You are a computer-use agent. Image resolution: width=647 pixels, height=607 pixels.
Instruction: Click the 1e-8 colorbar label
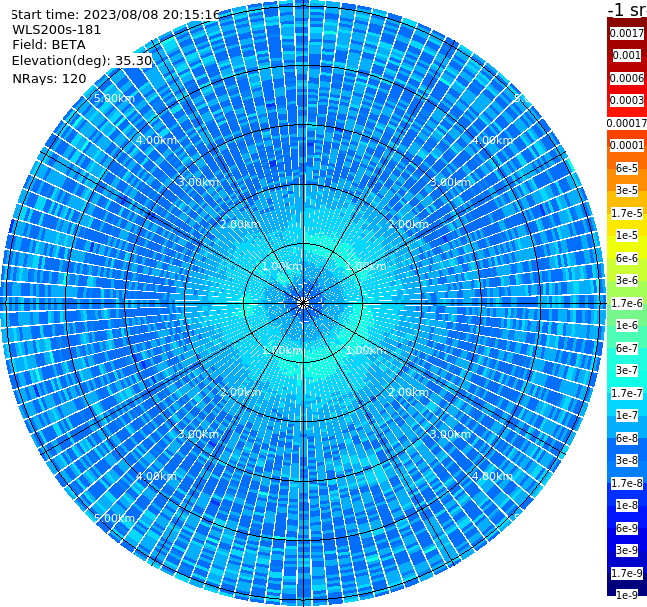627,505
